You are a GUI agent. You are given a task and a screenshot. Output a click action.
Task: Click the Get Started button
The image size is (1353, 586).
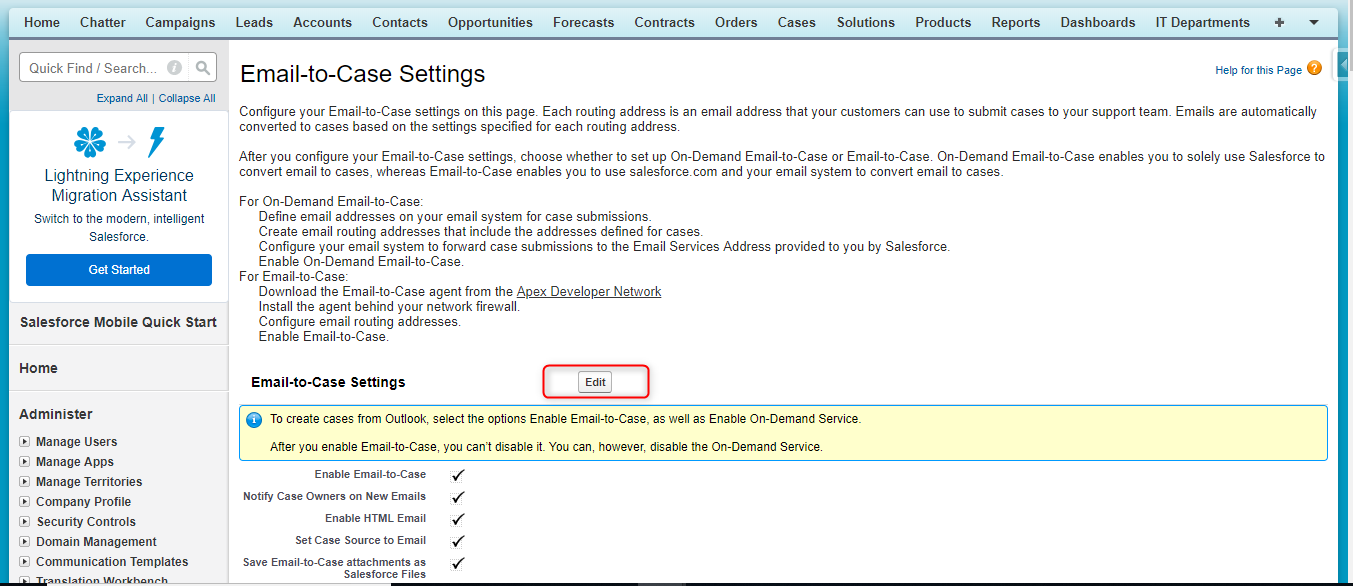click(119, 270)
